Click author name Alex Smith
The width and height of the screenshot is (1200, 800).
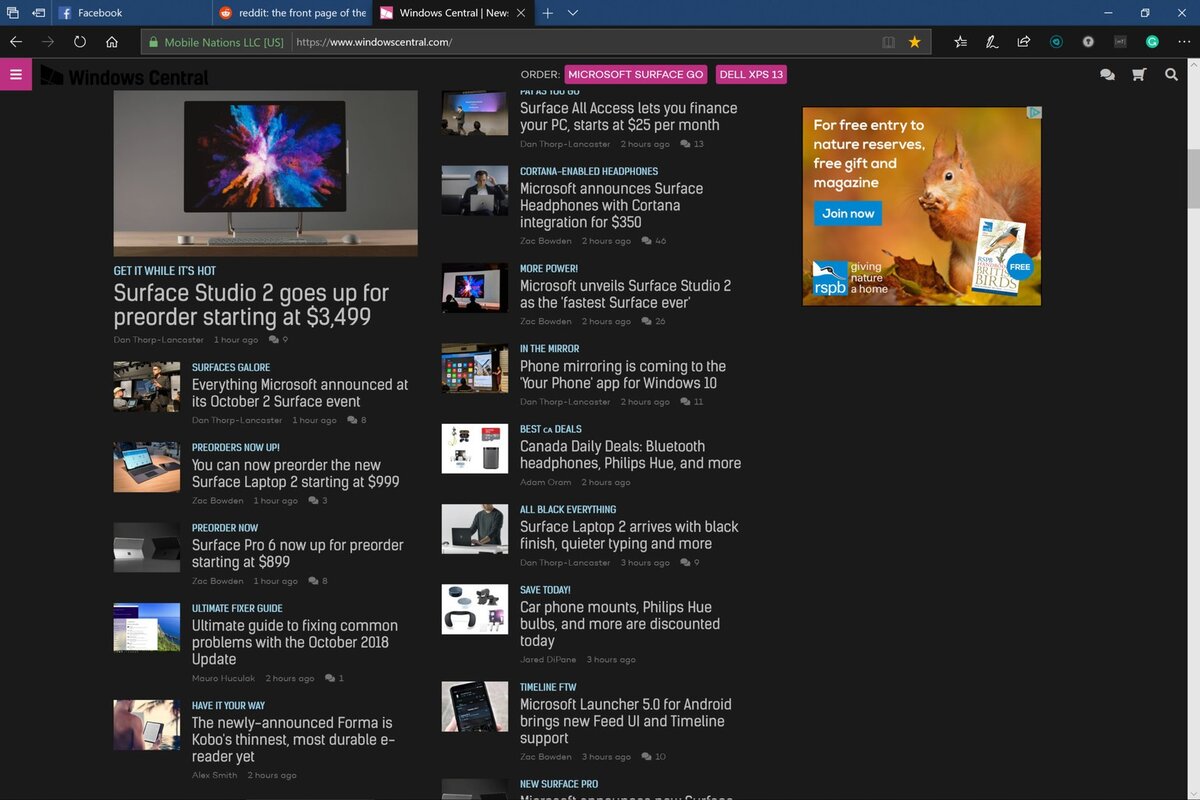point(215,775)
